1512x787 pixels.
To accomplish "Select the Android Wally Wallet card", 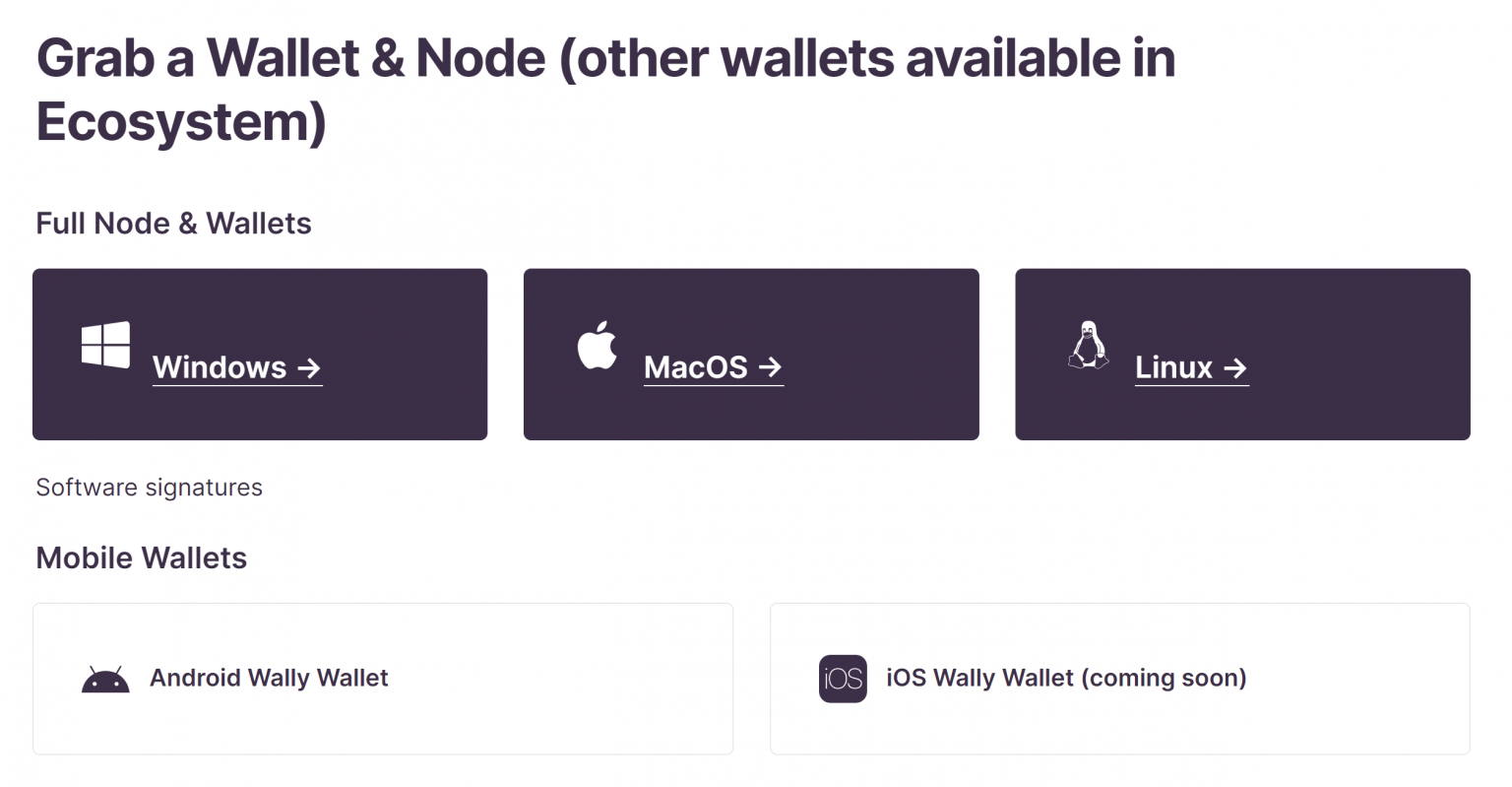I will coord(383,679).
